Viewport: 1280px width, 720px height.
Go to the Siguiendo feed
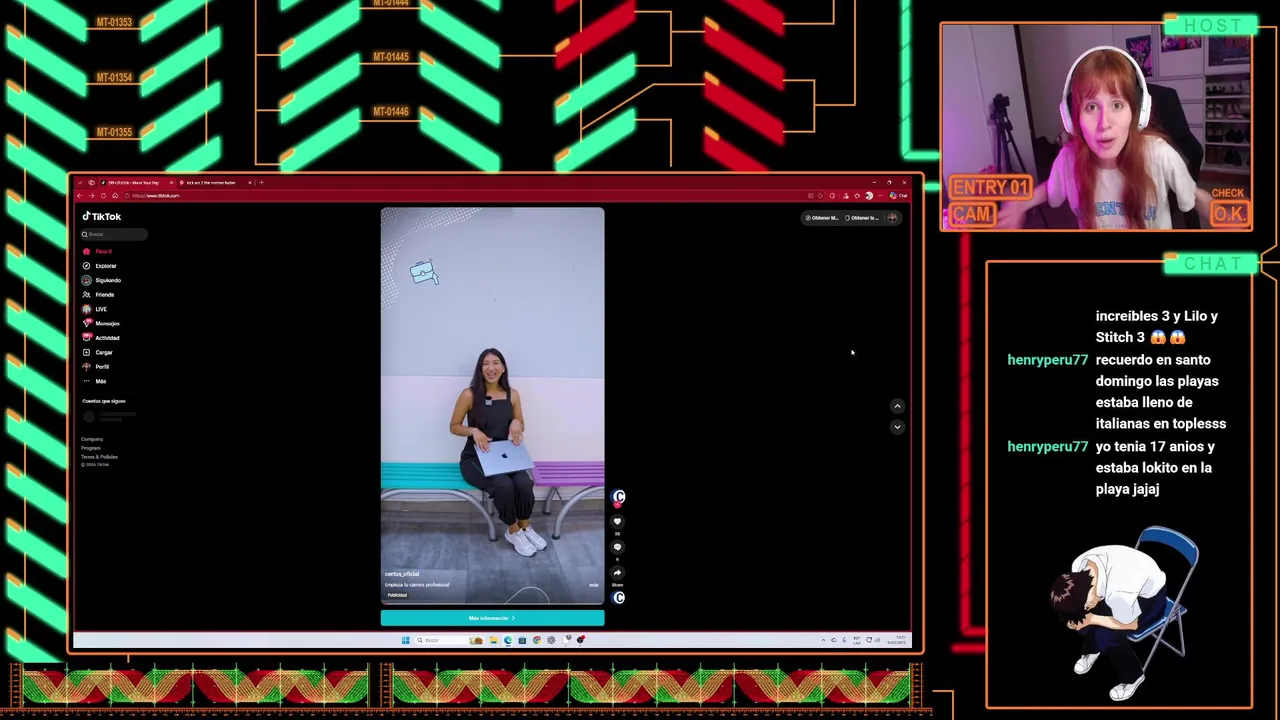coord(102,280)
